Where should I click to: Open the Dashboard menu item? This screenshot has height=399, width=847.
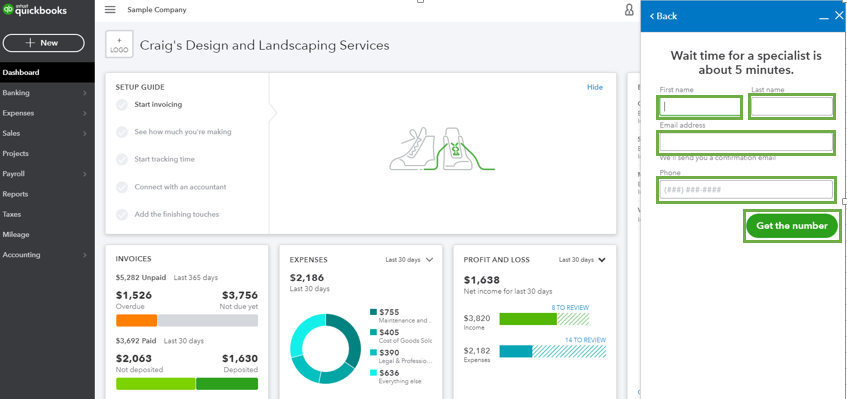(x=47, y=72)
